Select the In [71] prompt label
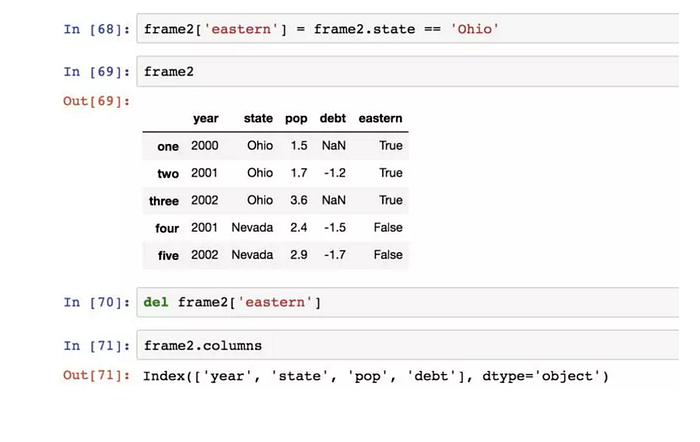The image size is (700, 442). pos(96,346)
